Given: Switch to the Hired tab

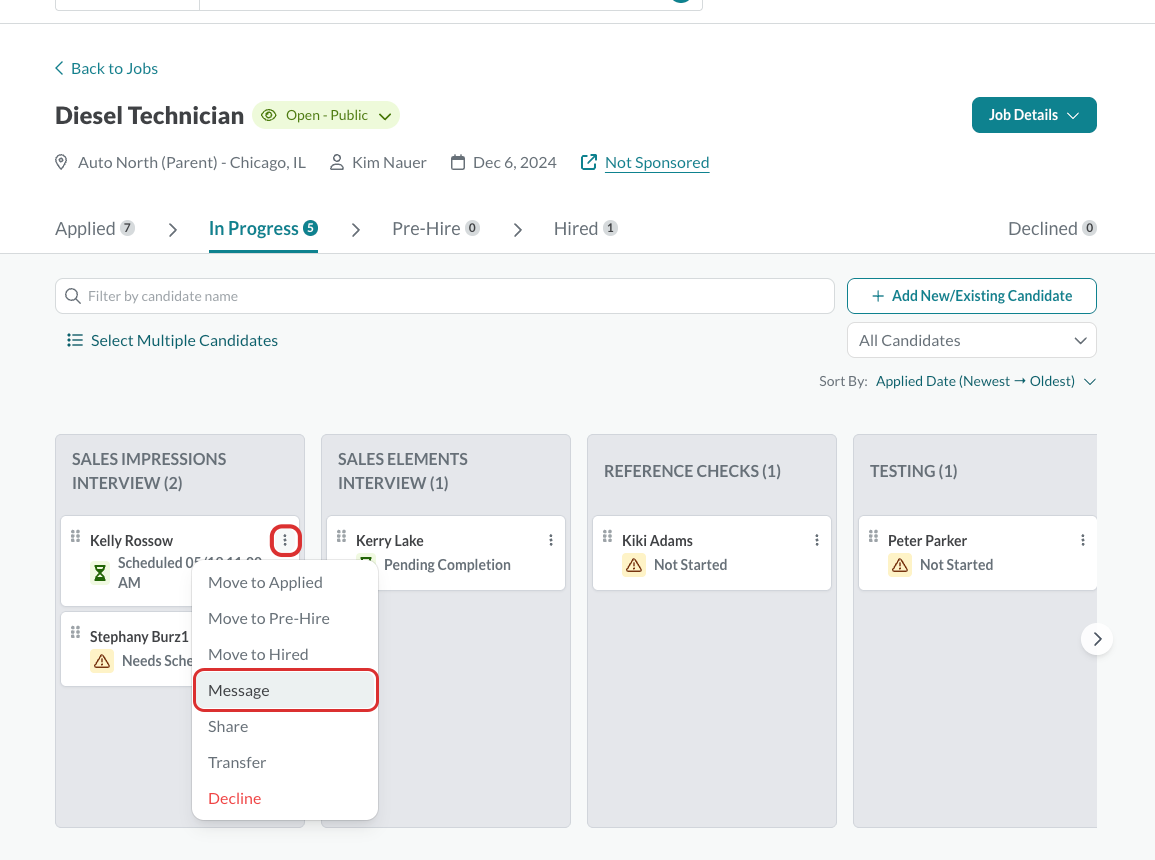Looking at the screenshot, I should tap(586, 228).
